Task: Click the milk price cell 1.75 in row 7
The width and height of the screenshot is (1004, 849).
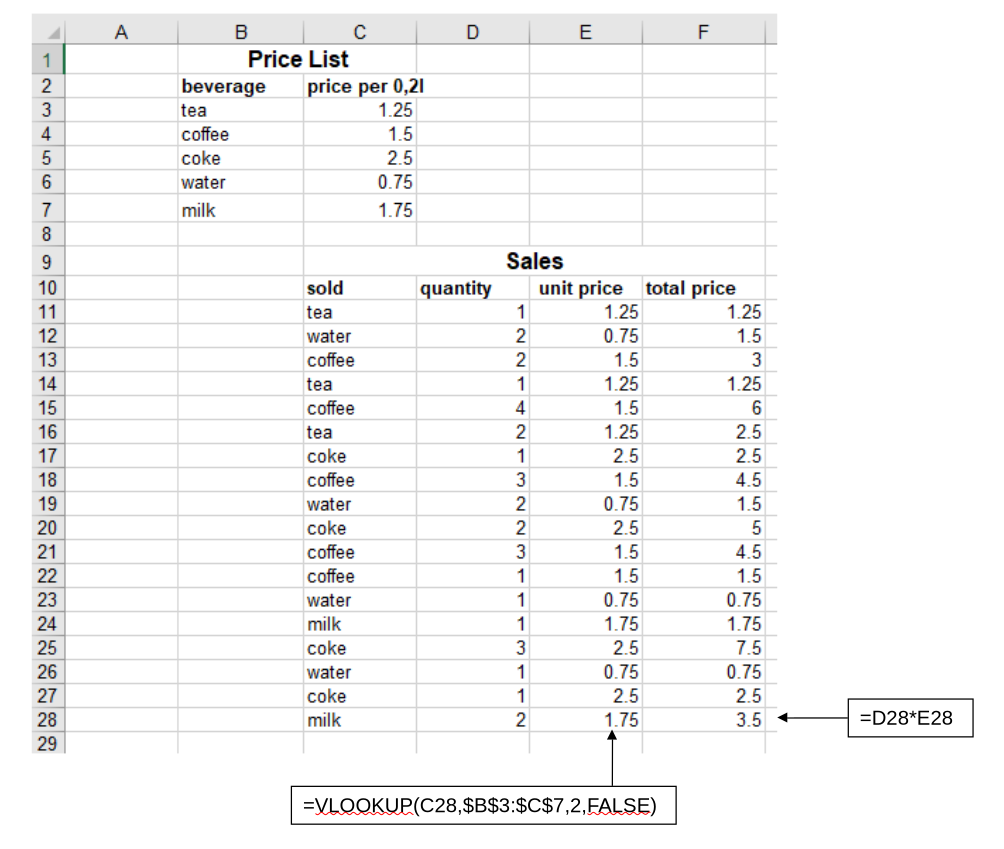Action: [360, 209]
